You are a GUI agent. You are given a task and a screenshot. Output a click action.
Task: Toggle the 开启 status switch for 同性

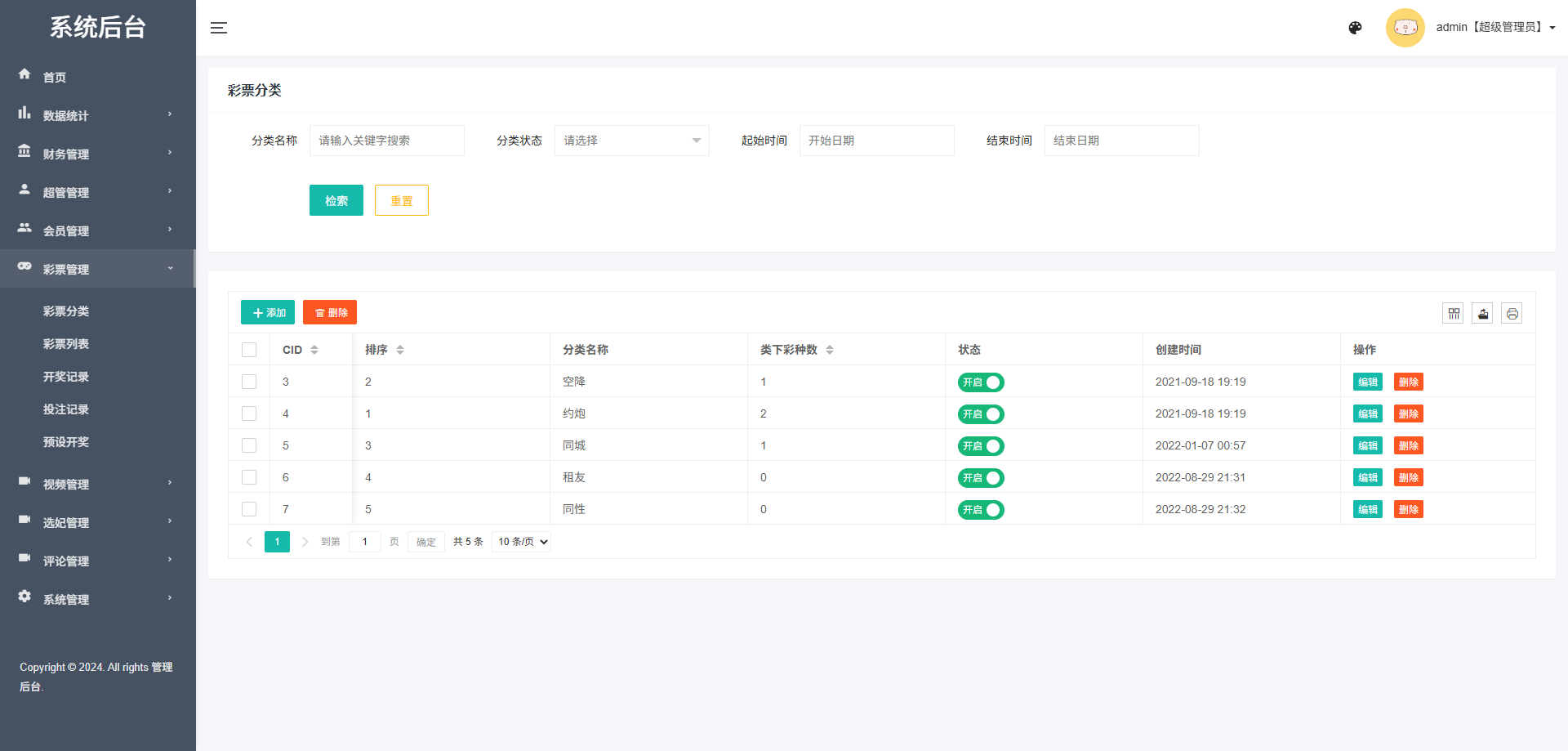click(981, 509)
